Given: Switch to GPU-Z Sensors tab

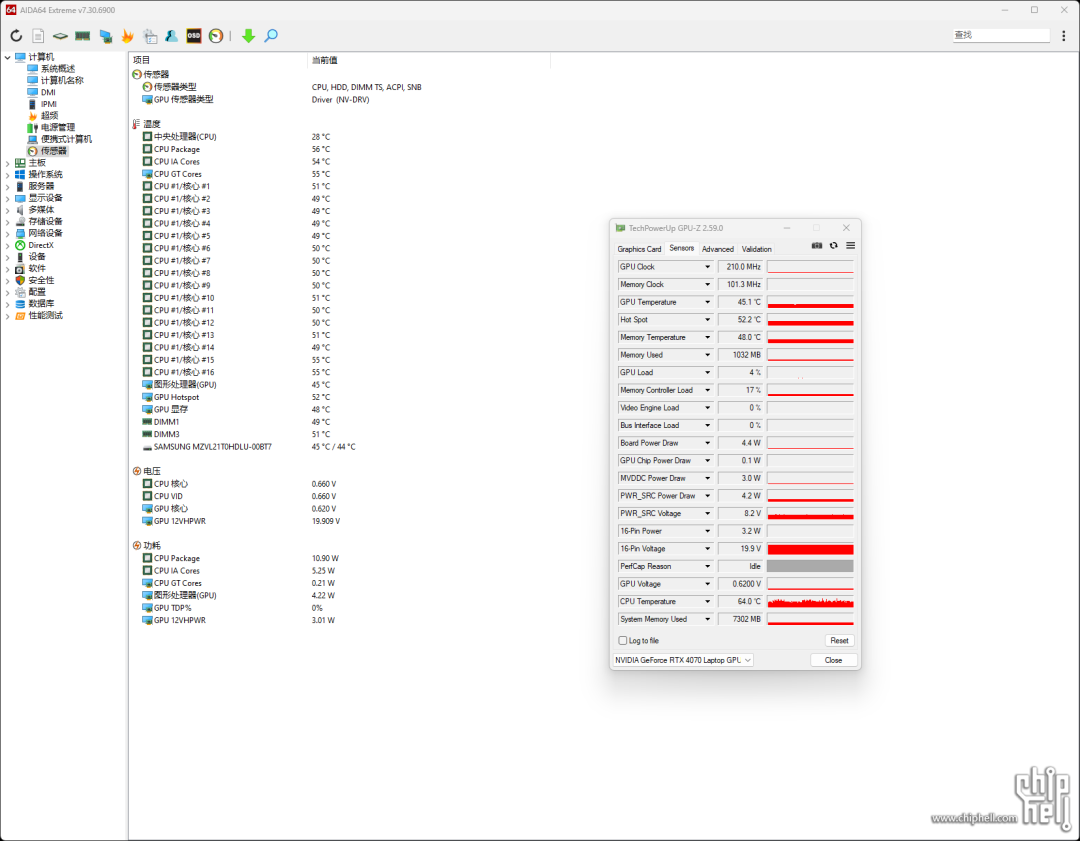Looking at the screenshot, I should tap(681, 248).
